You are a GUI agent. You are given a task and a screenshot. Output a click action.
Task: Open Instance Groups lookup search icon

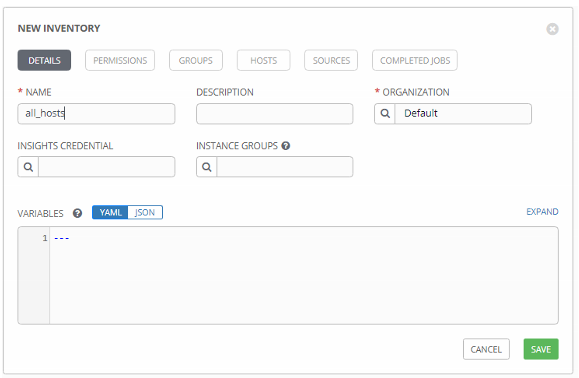207,167
